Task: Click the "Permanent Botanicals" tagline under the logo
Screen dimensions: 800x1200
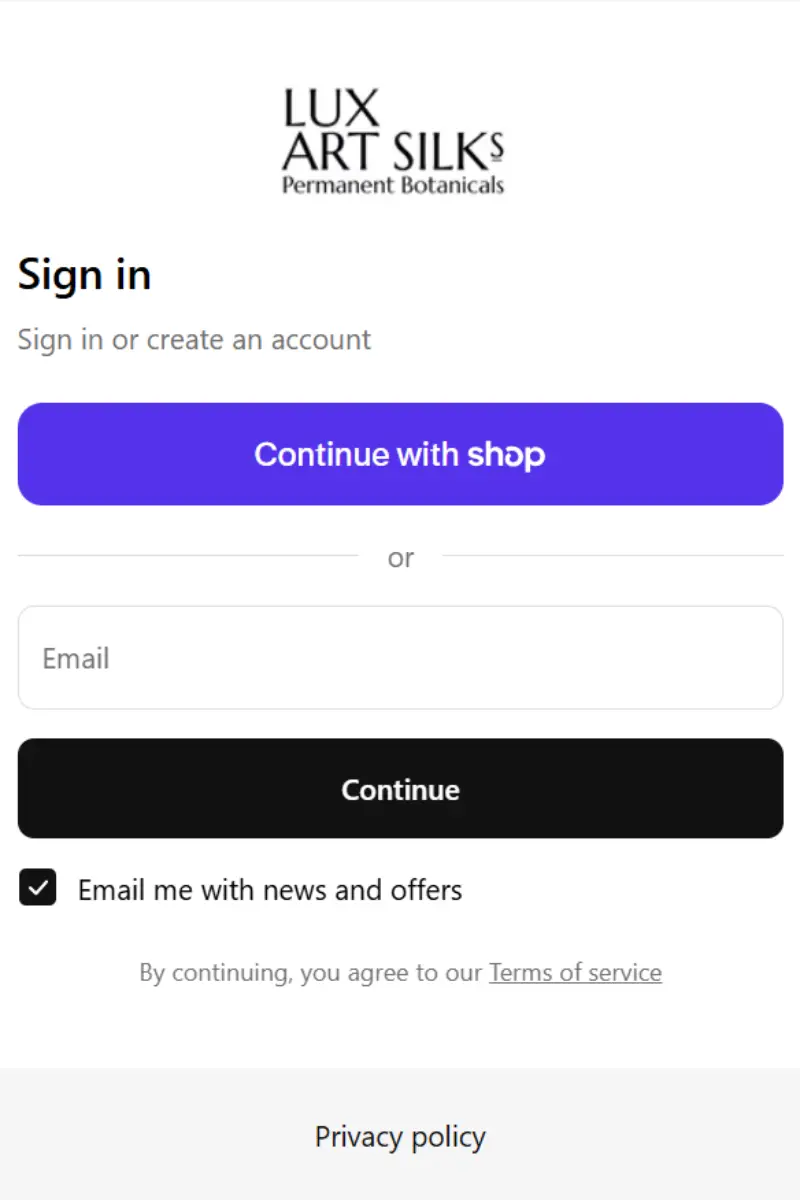Action: pyautogui.click(x=393, y=185)
